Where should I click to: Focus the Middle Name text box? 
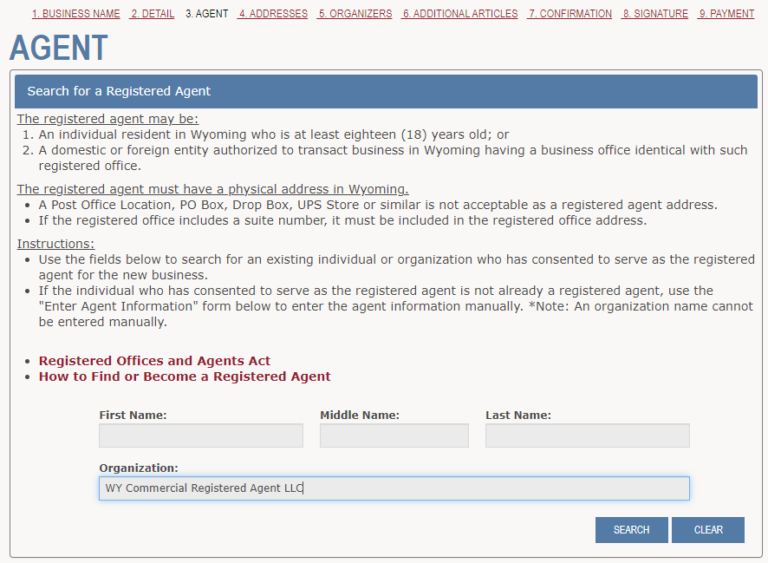(x=394, y=436)
